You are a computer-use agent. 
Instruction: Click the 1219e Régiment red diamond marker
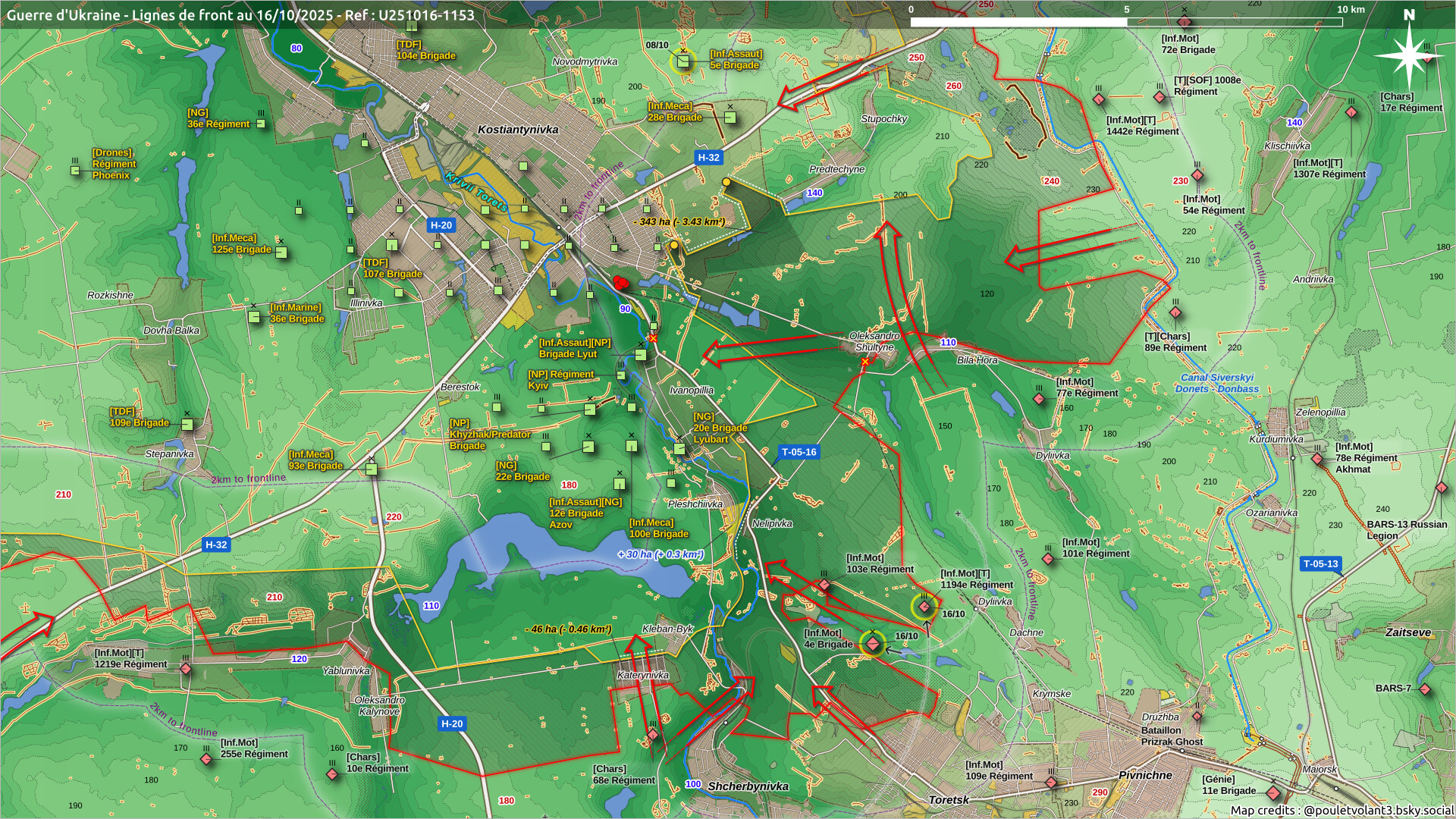186,669
